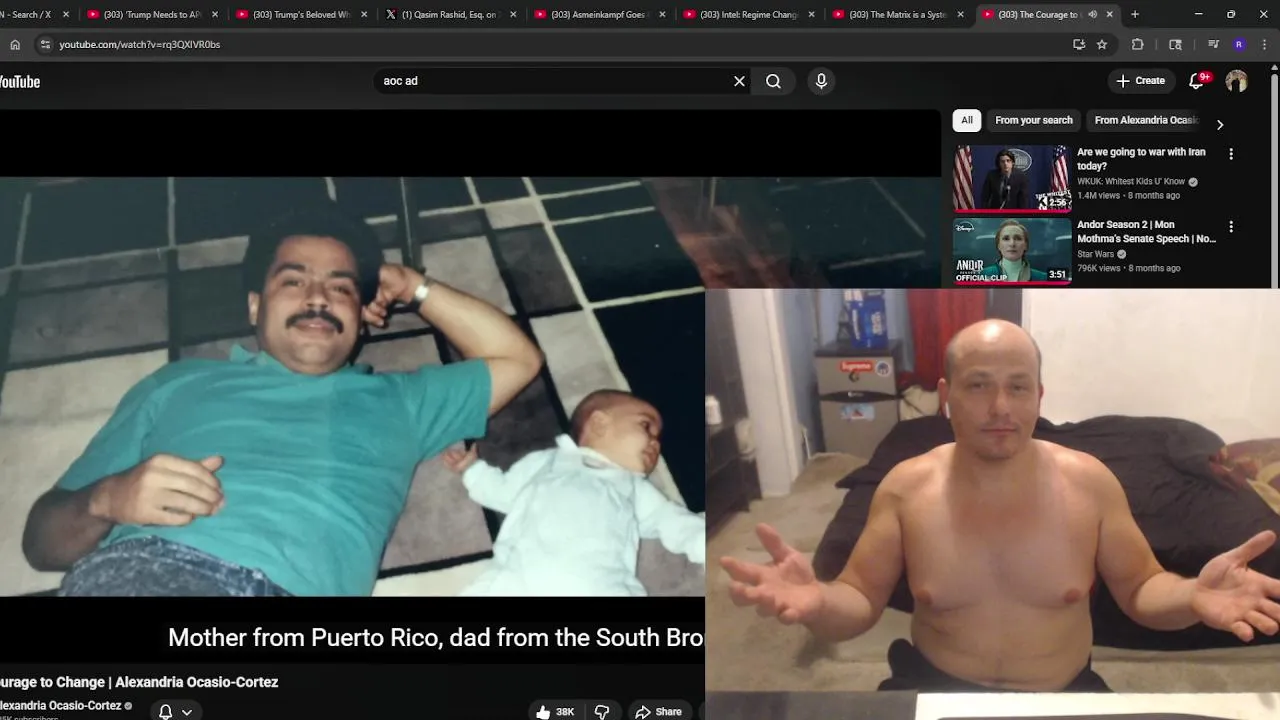Close the Qasim Rashid X tab
Image resolution: width=1280 pixels, height=720 pixels.
tap(513, 15)
